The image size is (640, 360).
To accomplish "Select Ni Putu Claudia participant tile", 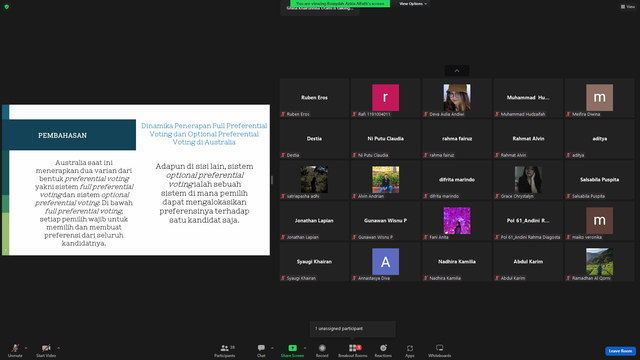I will pos(385,139).
